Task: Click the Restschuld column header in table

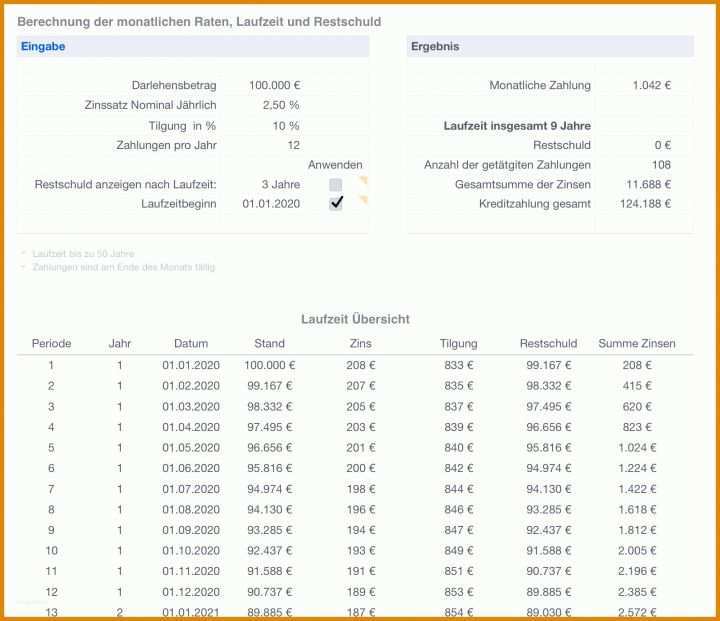Action: click(x=549, y=344)
